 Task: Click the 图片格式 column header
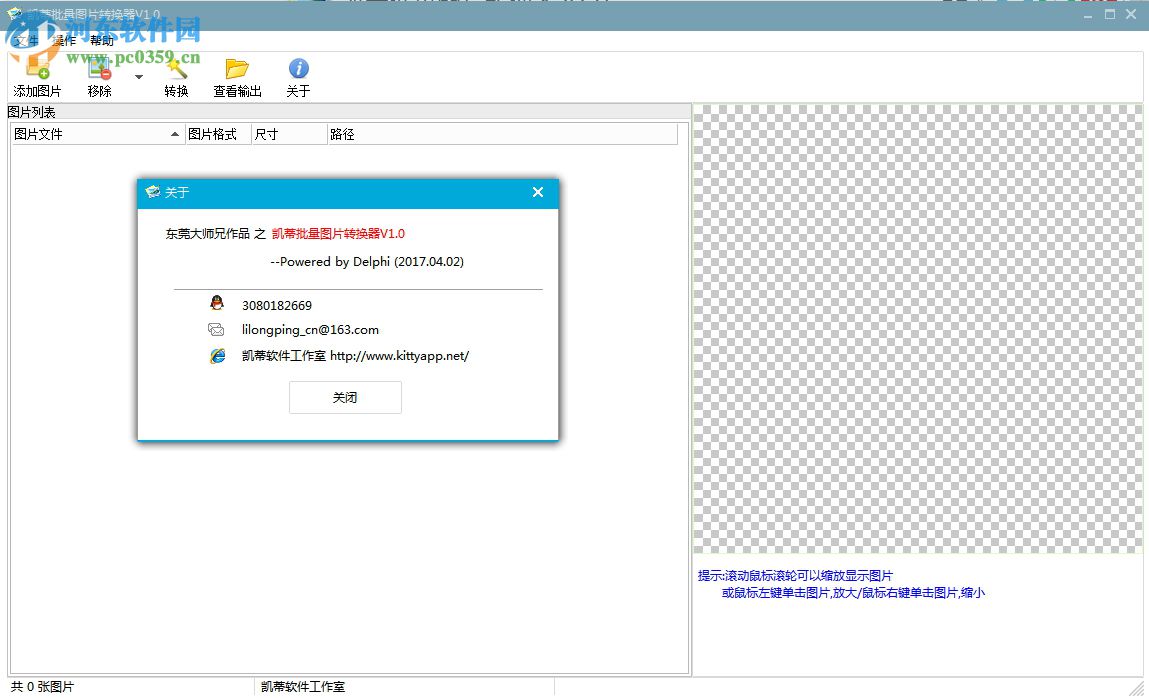click(218, 134)
